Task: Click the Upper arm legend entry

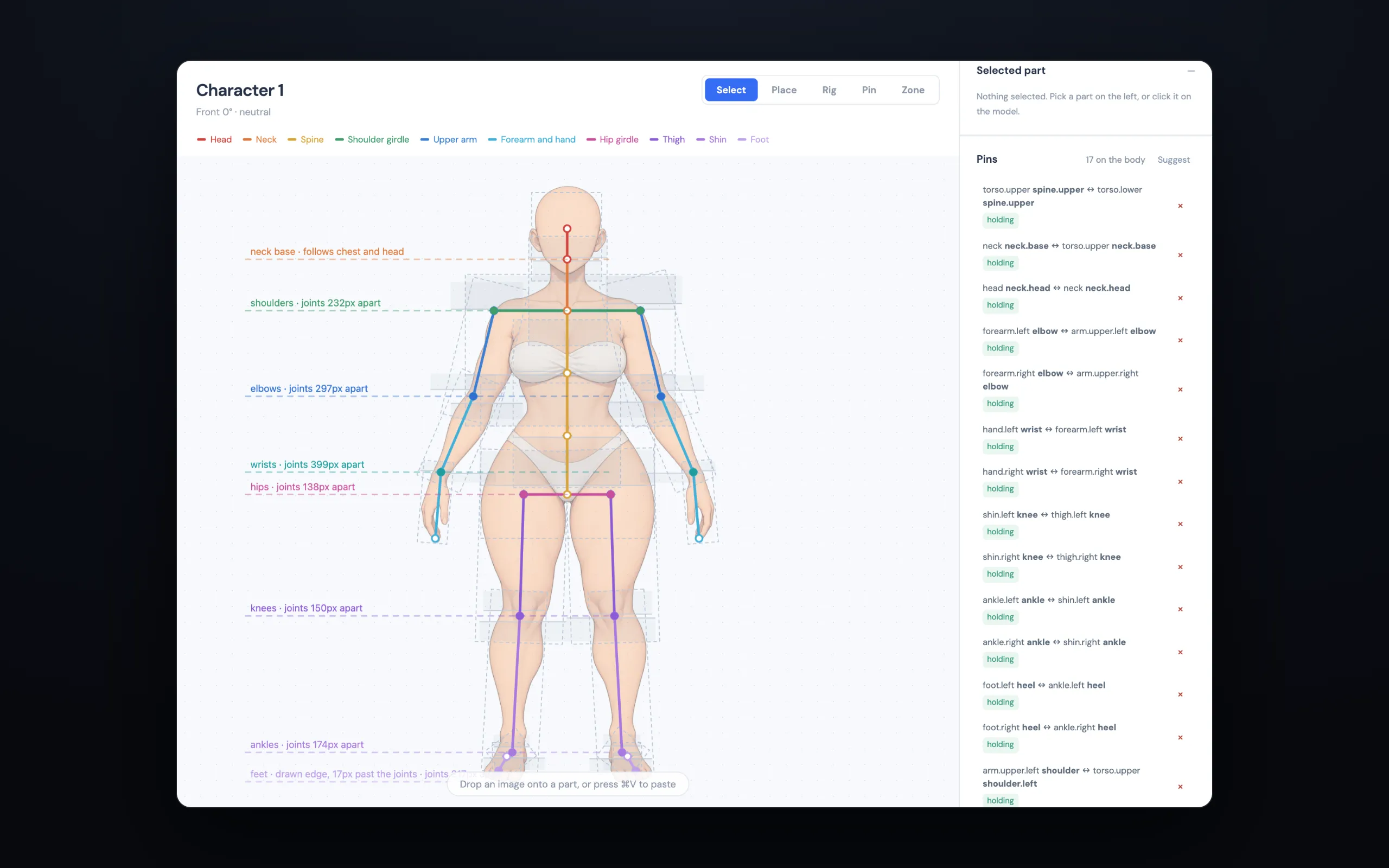Action: (448, 139)
